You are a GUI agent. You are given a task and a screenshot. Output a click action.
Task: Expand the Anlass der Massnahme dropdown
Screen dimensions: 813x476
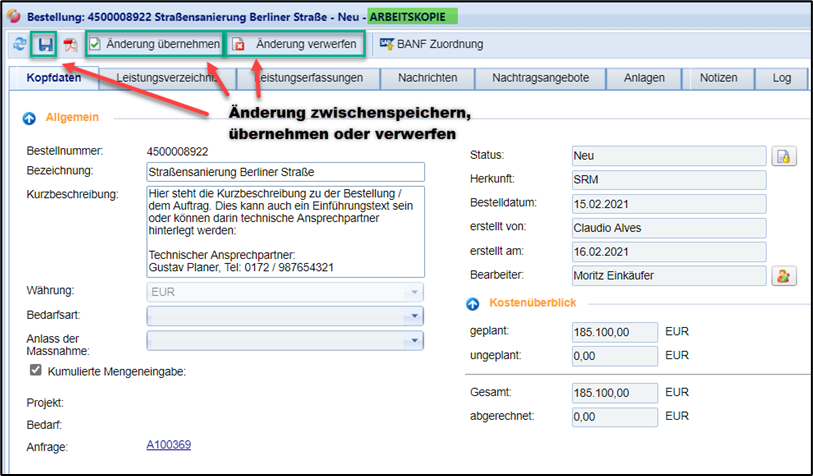(x=414, y=341)
